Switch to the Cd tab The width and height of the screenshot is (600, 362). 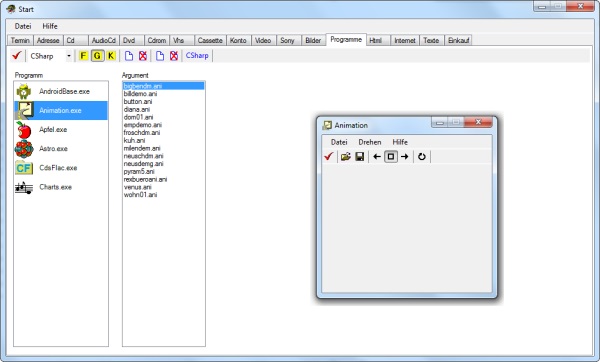[x=75, y=41]
